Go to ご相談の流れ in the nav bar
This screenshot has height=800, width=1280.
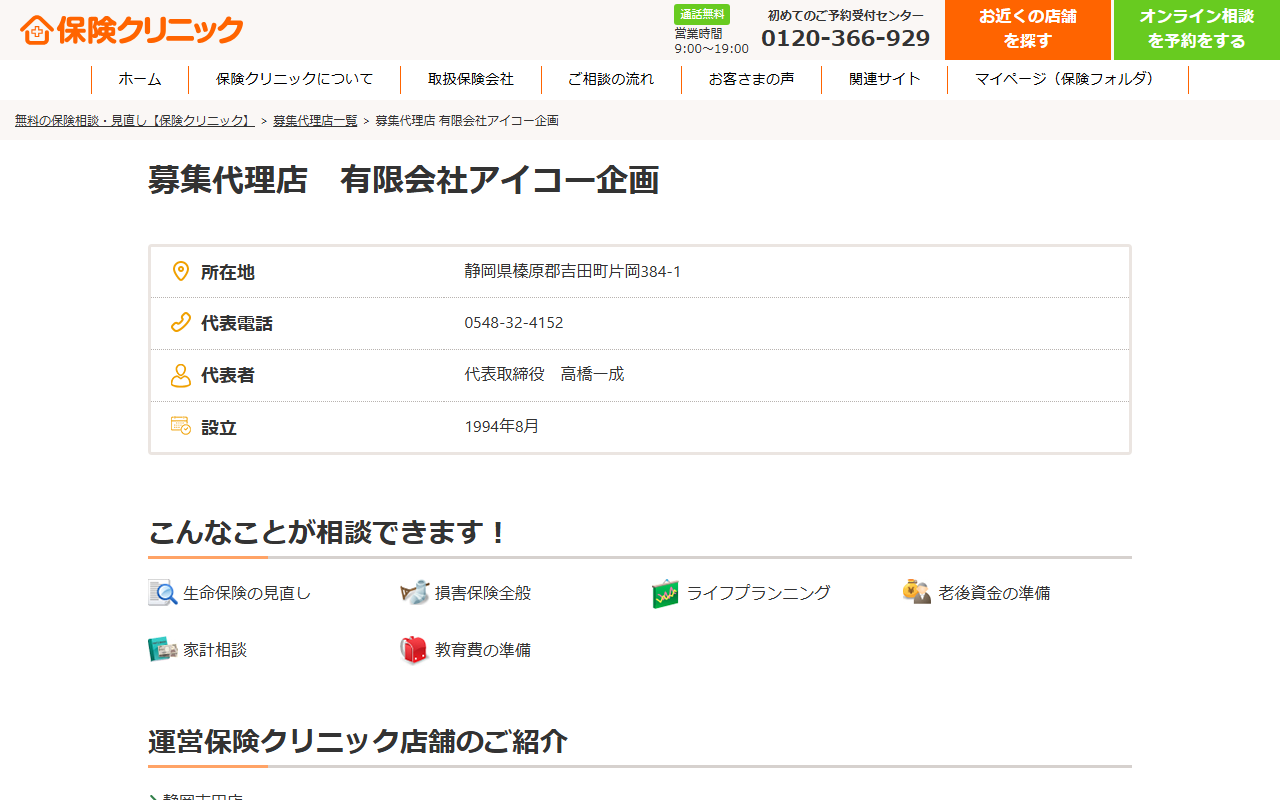click(x=611, y=79)
